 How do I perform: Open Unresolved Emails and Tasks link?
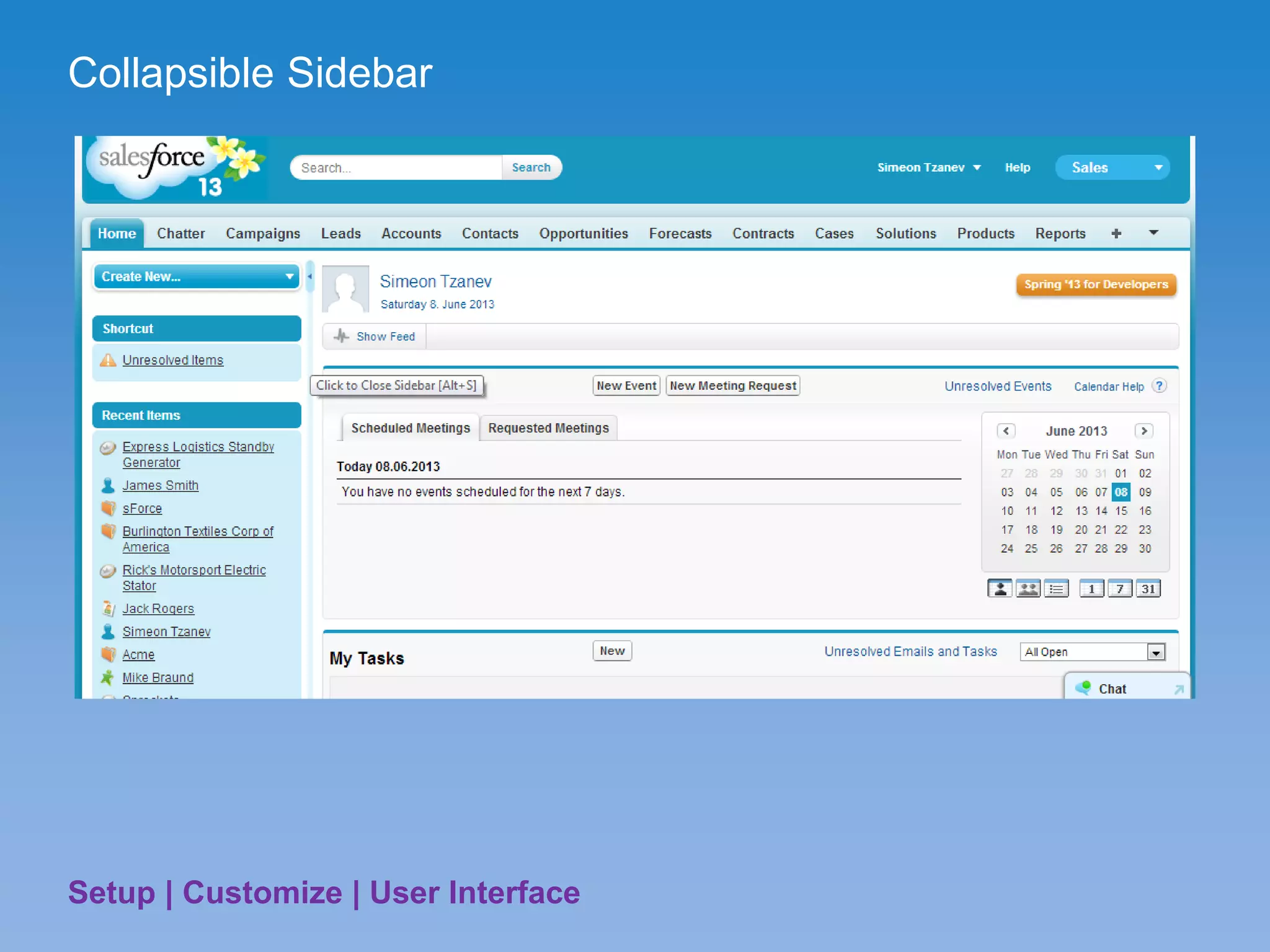pyautogui.click(x=910, y=651)
